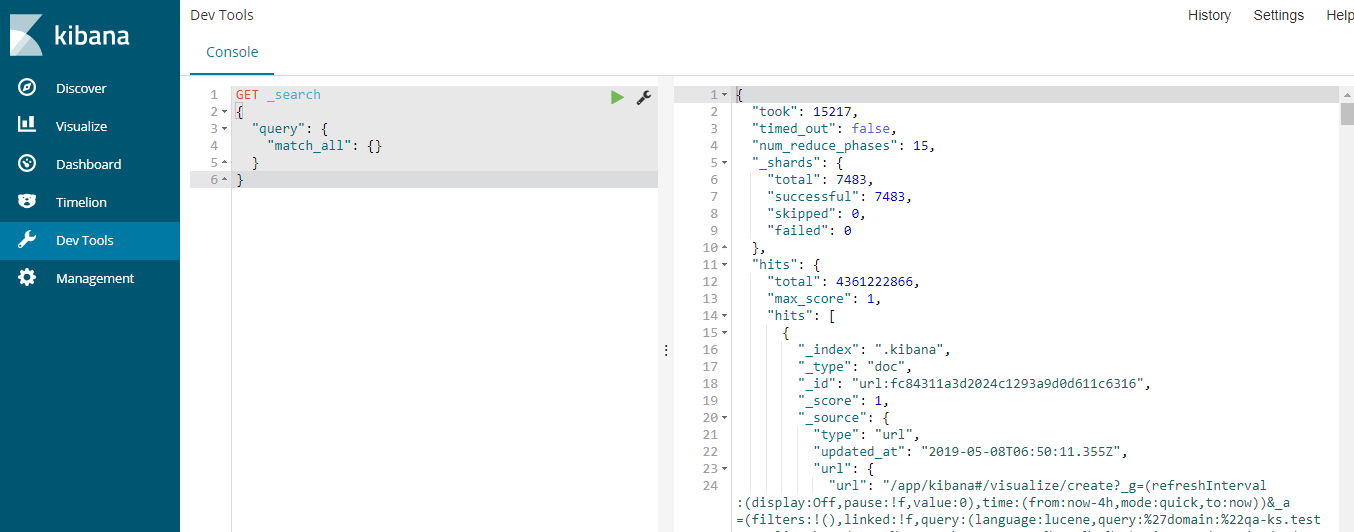1354x532 pixels.
Task: Open request options wrench icon
Action: 644,97
